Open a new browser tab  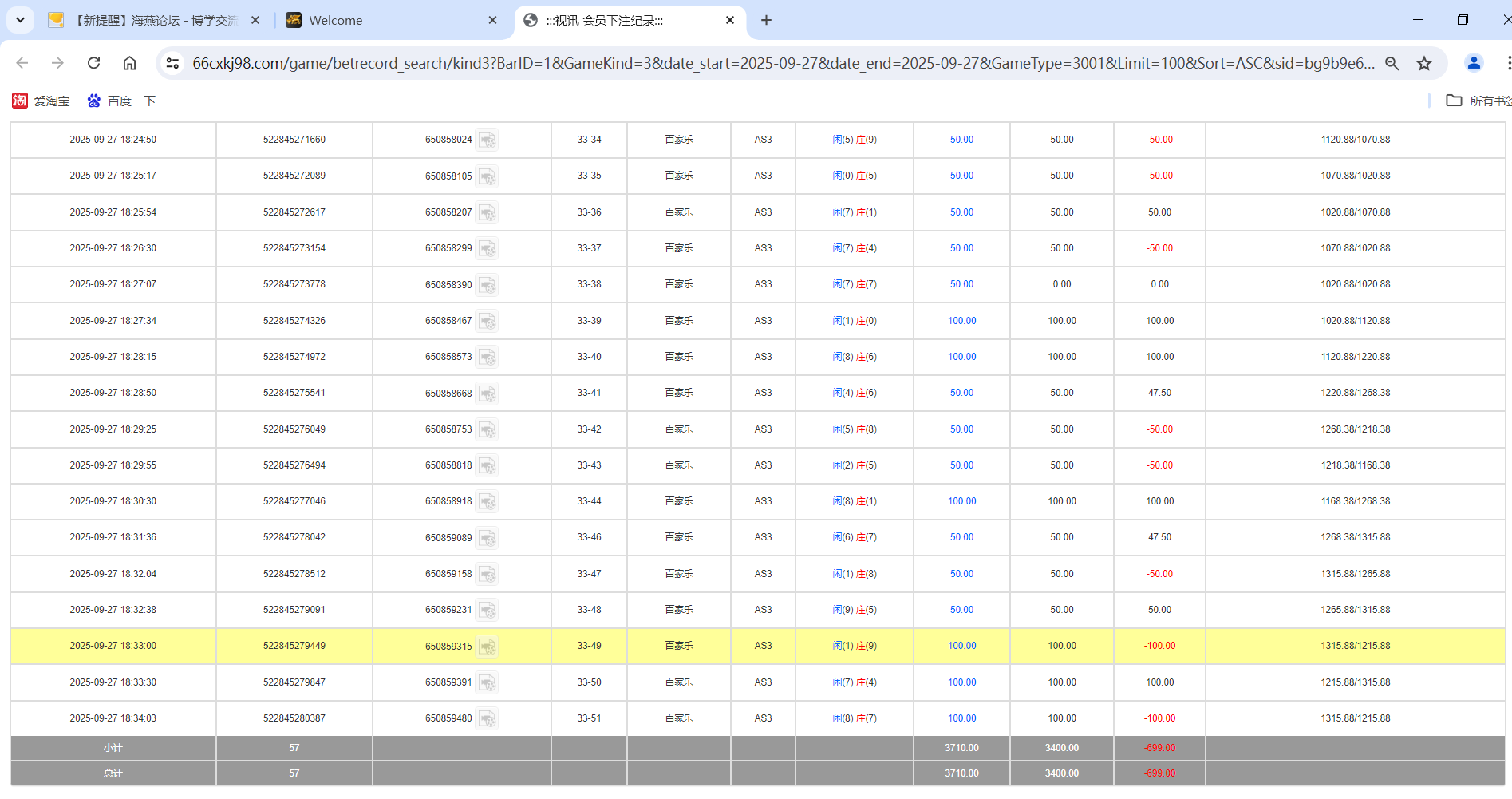point(766,20)
